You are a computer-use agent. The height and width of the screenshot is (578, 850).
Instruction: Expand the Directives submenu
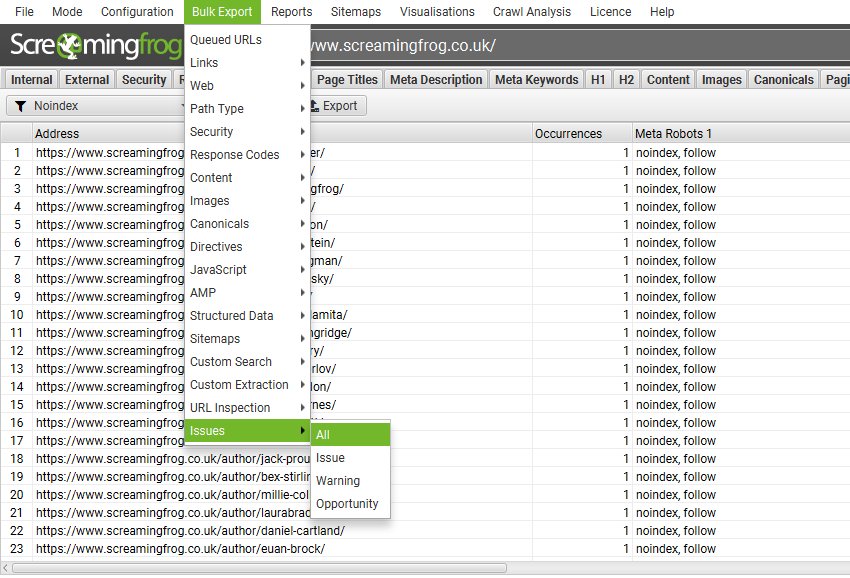[x=247, y=247]
